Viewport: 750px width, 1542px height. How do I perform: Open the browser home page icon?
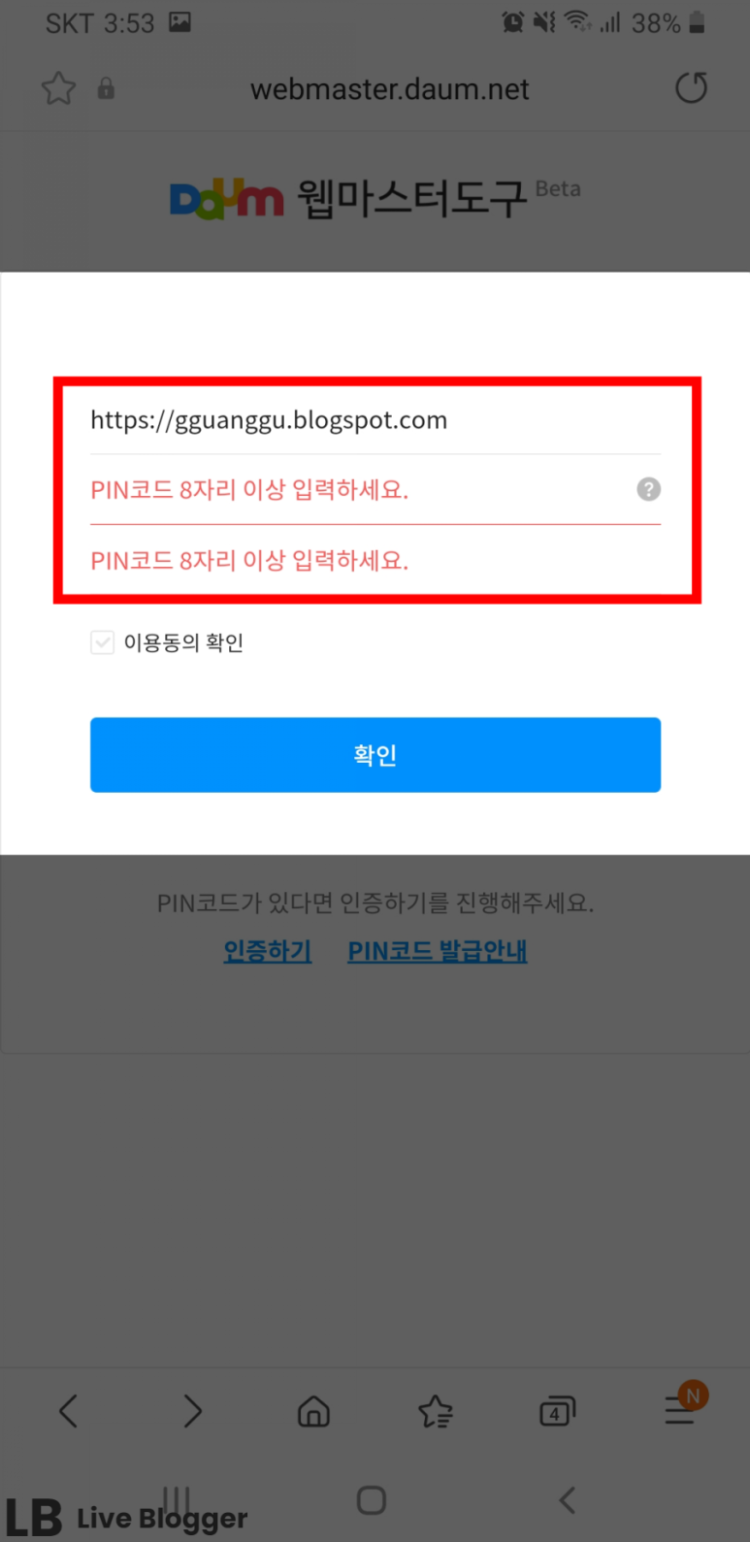coord(314,1411)
